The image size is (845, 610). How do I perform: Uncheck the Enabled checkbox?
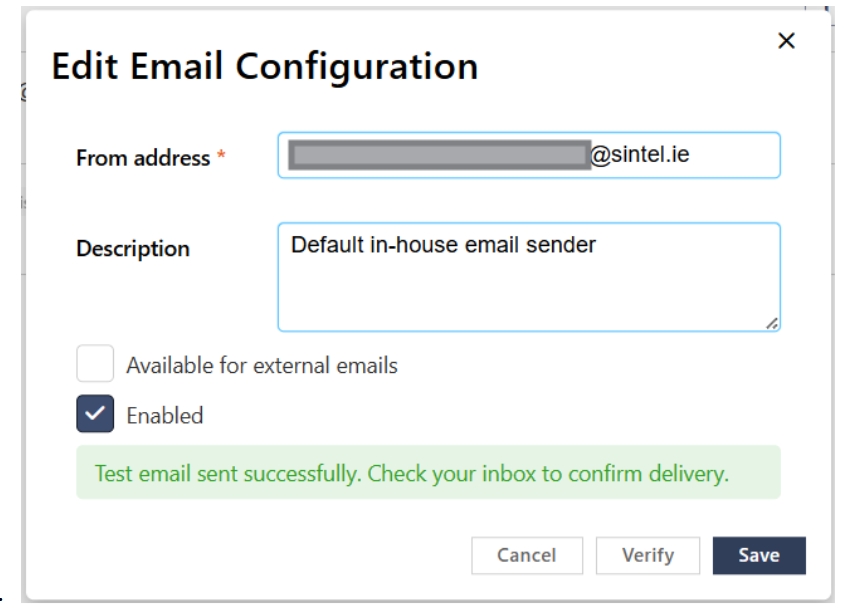click(95, 414)
